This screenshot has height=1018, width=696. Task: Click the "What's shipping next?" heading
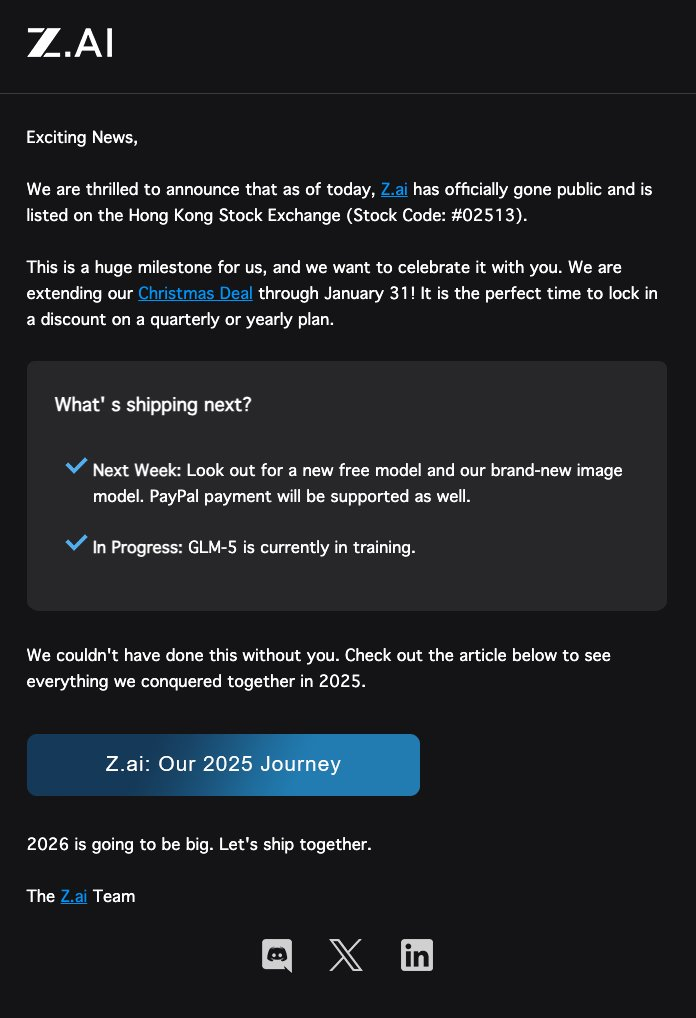[153, 404]
